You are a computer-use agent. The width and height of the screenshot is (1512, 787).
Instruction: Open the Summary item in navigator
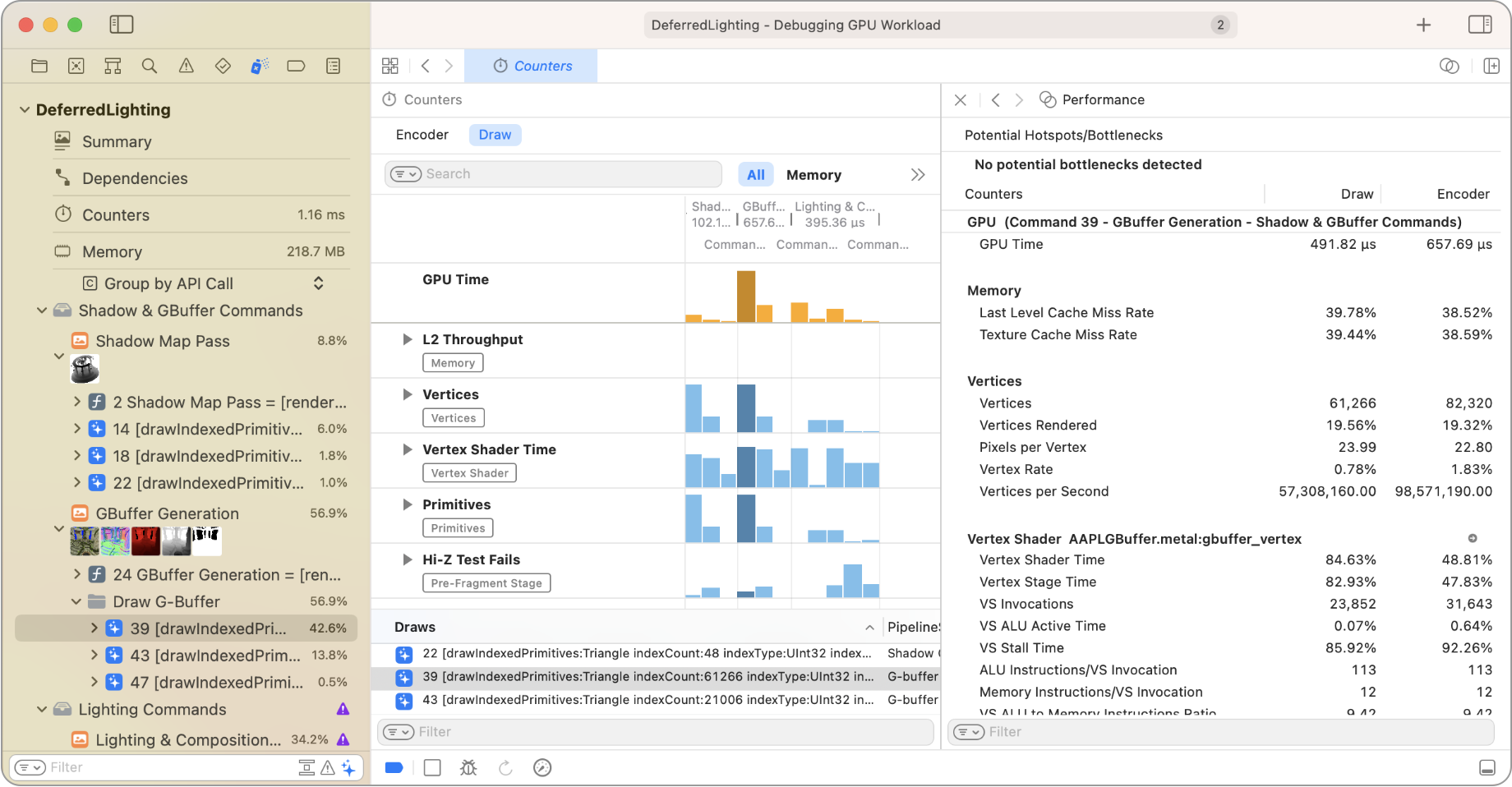coord(117,141)
